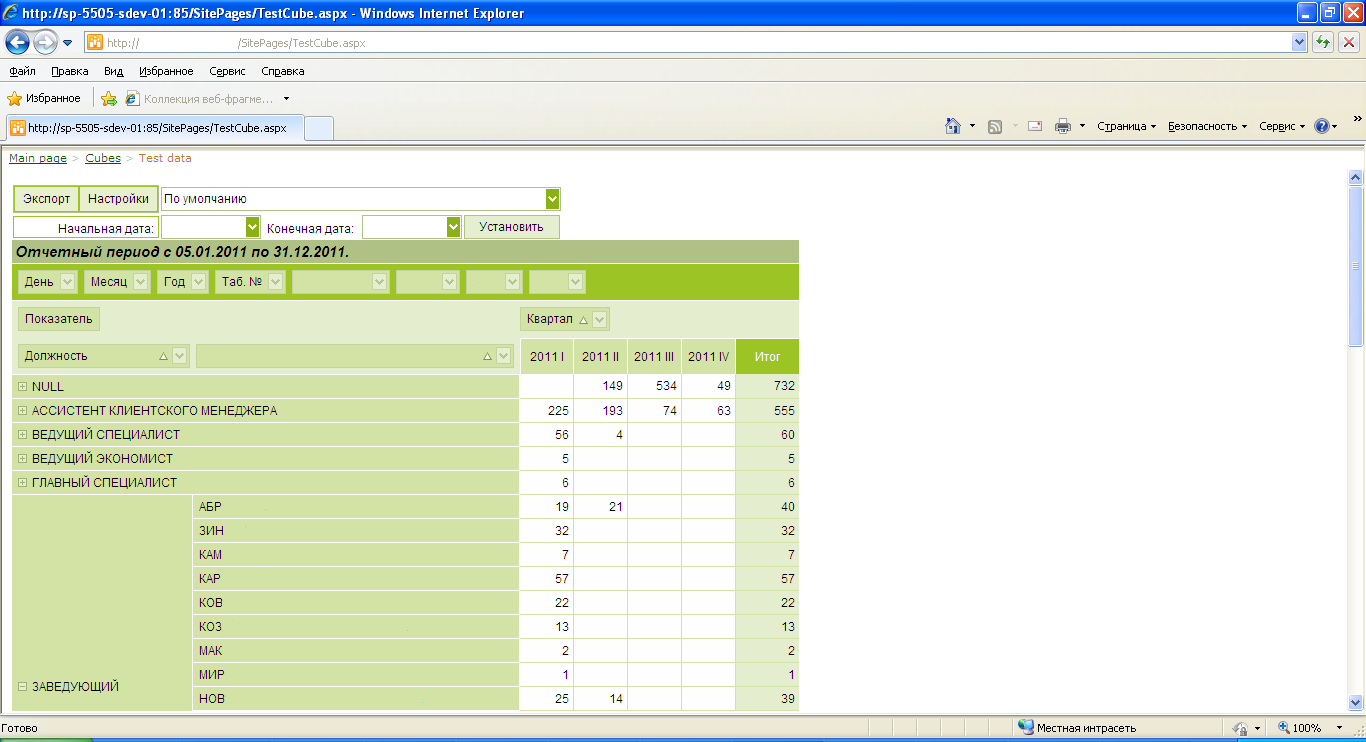Click the Home page icon
This screenshot has height=742, width=1366.
click(x=953, y=126)
